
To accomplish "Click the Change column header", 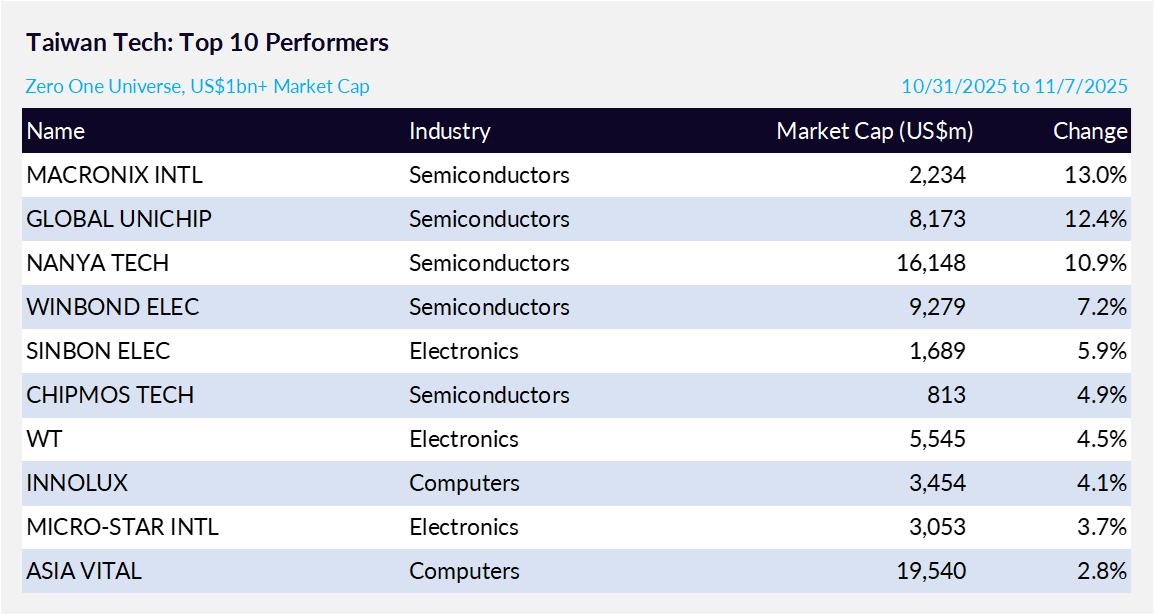I will click(1090, 131).
